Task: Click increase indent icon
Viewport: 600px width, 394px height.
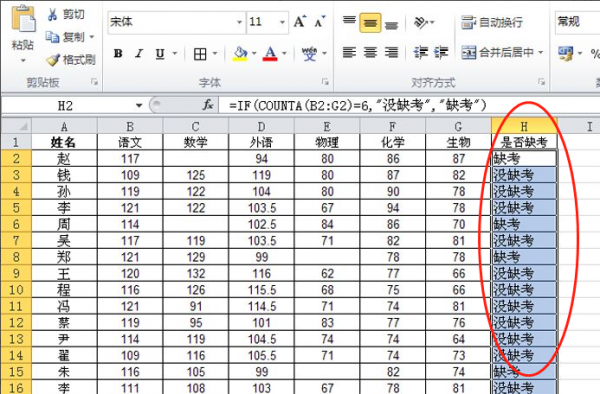Action: click(x=441, y=52)
